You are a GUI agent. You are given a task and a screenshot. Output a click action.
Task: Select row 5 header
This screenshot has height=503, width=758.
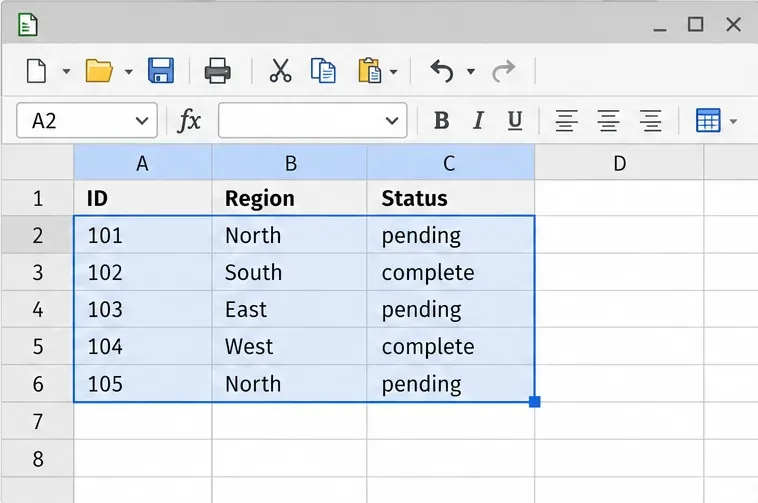[x=38, y=346]
